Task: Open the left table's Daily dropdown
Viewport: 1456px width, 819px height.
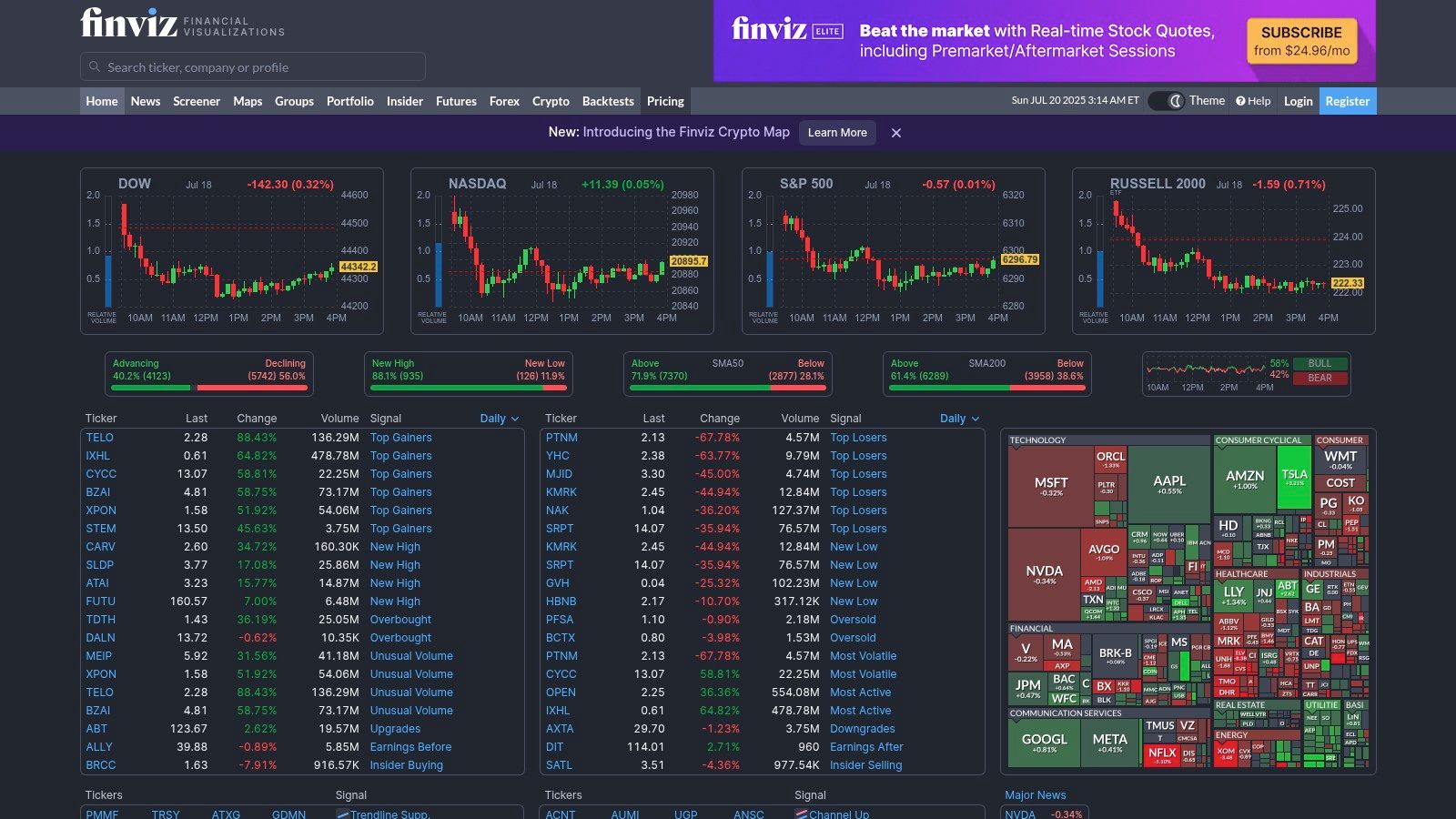Action: [x=500, y=419]
